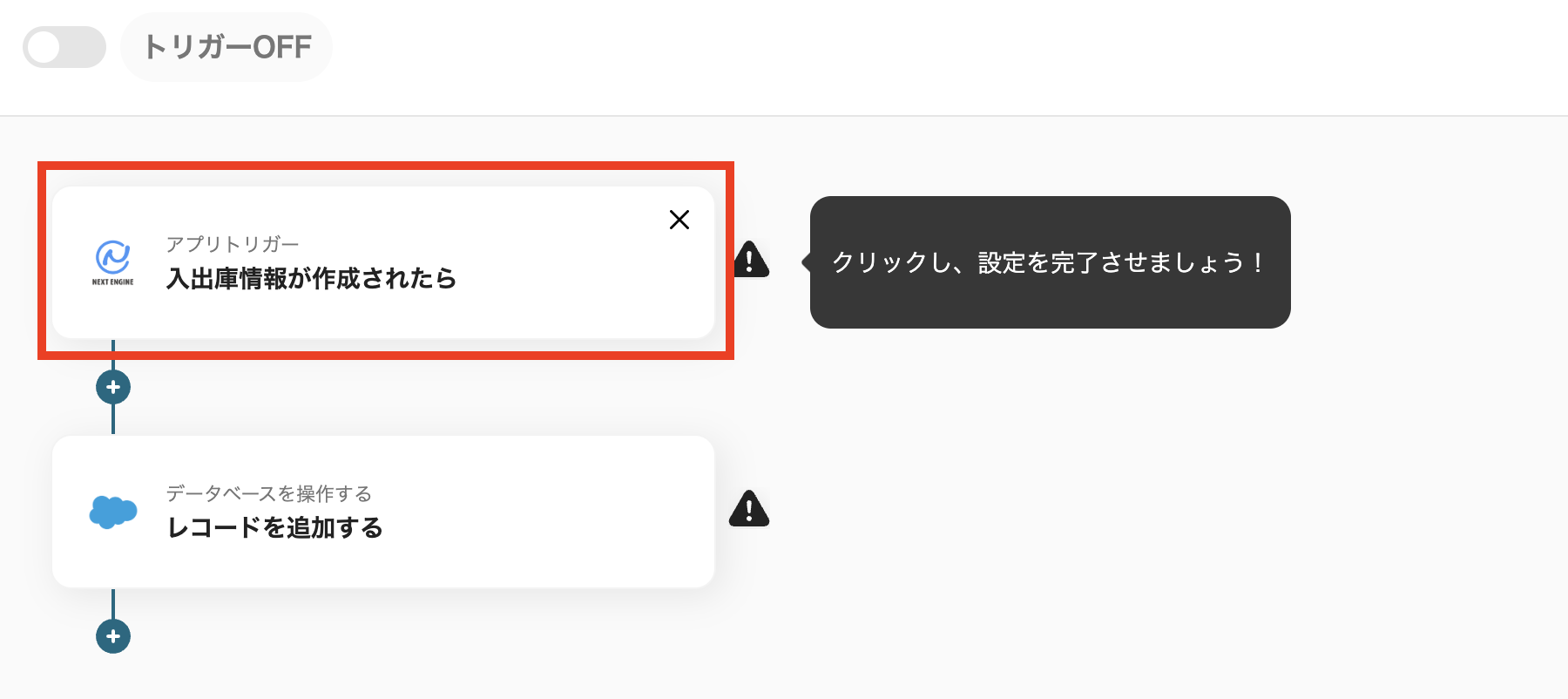Click the クリックし、設定を完了させましょう tooltip
Image resolution: width=1568 pixels, height=699 pixels.
coord(1048,262)
